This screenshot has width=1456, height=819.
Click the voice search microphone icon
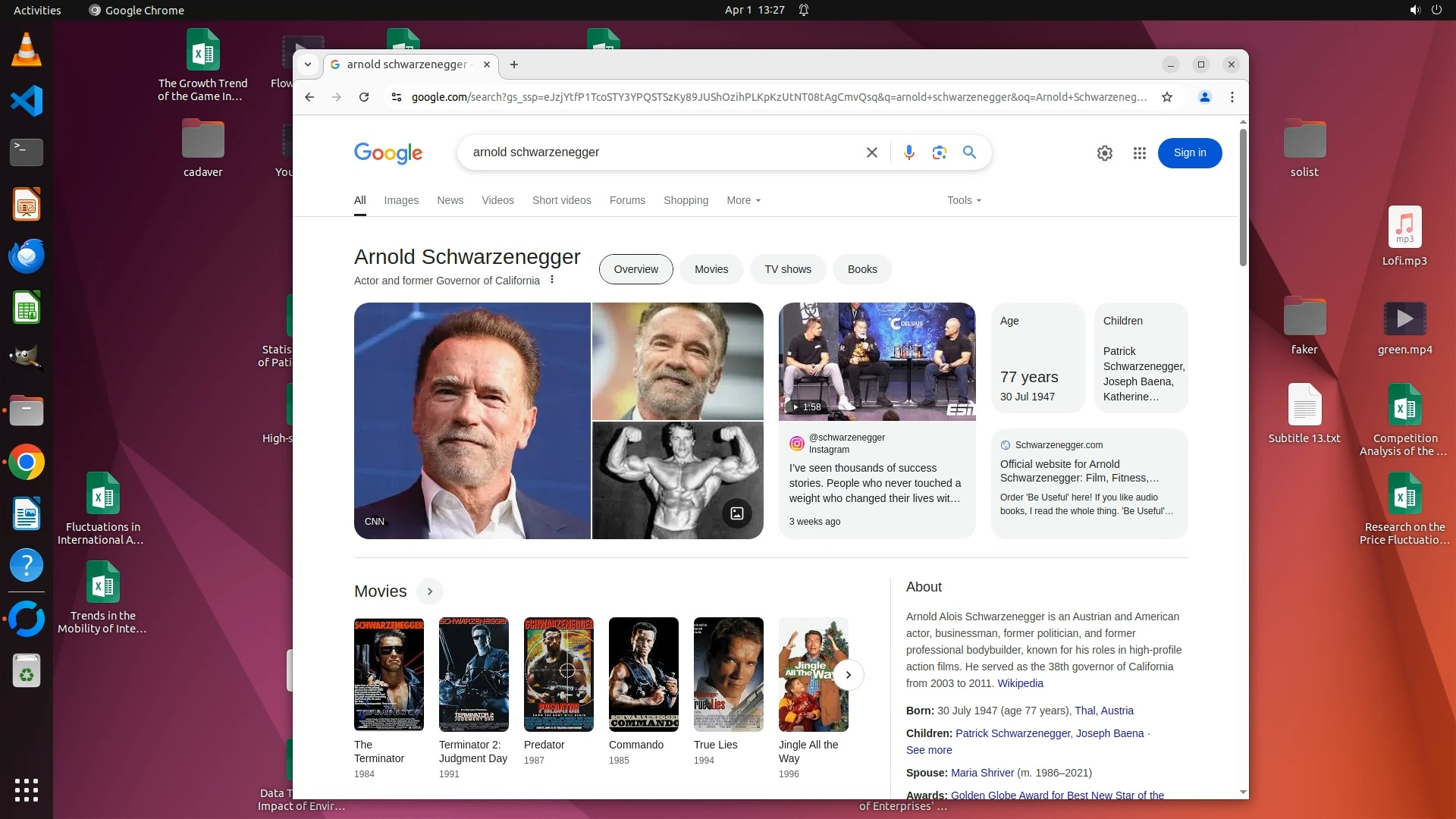point(908,152)
